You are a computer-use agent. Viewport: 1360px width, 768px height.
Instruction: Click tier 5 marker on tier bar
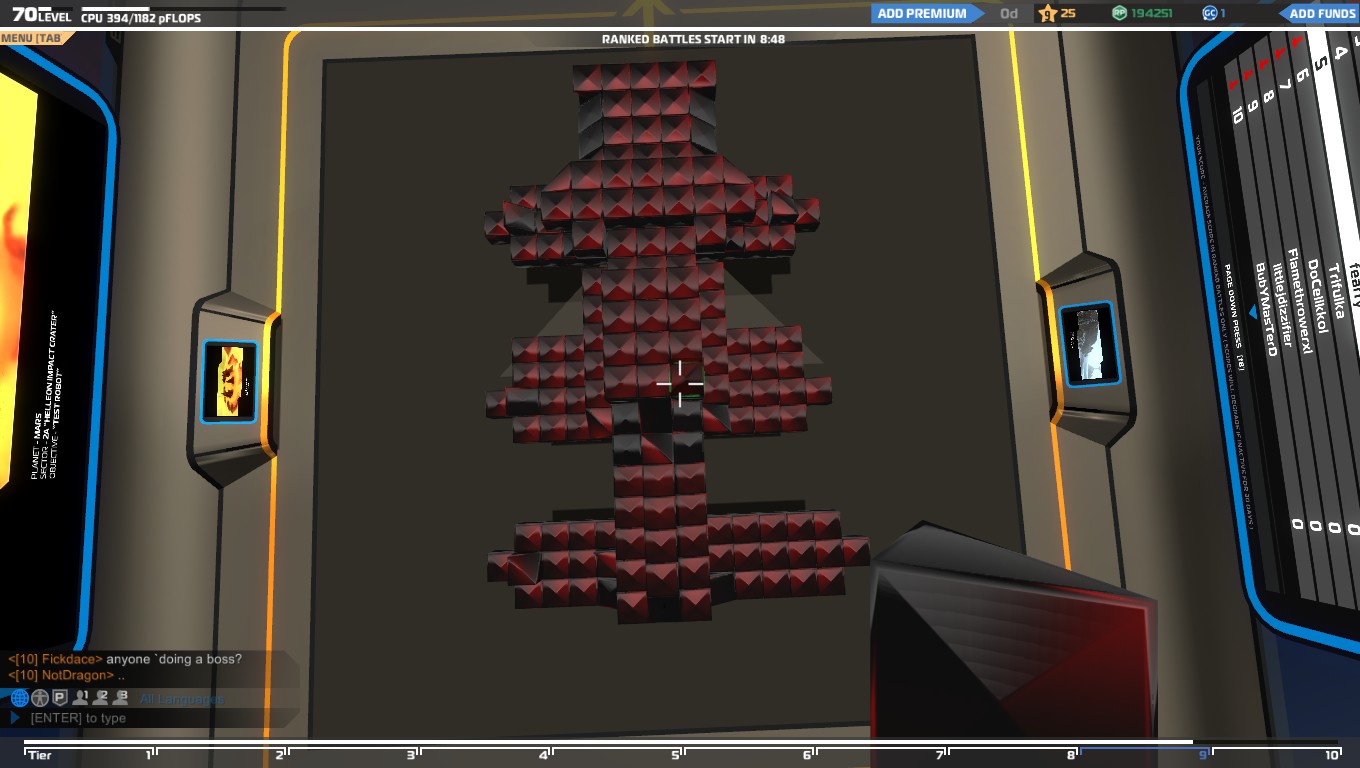point(676,755)
